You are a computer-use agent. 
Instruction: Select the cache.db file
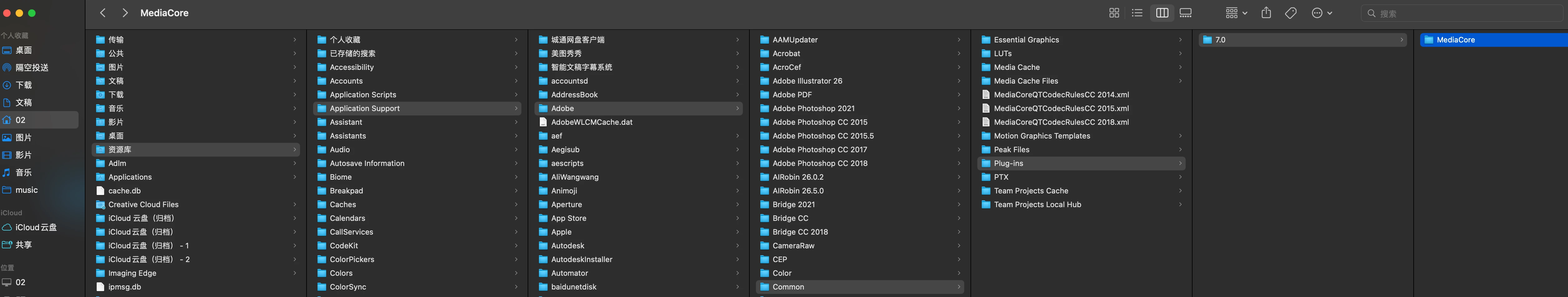(x=124, y=191)
